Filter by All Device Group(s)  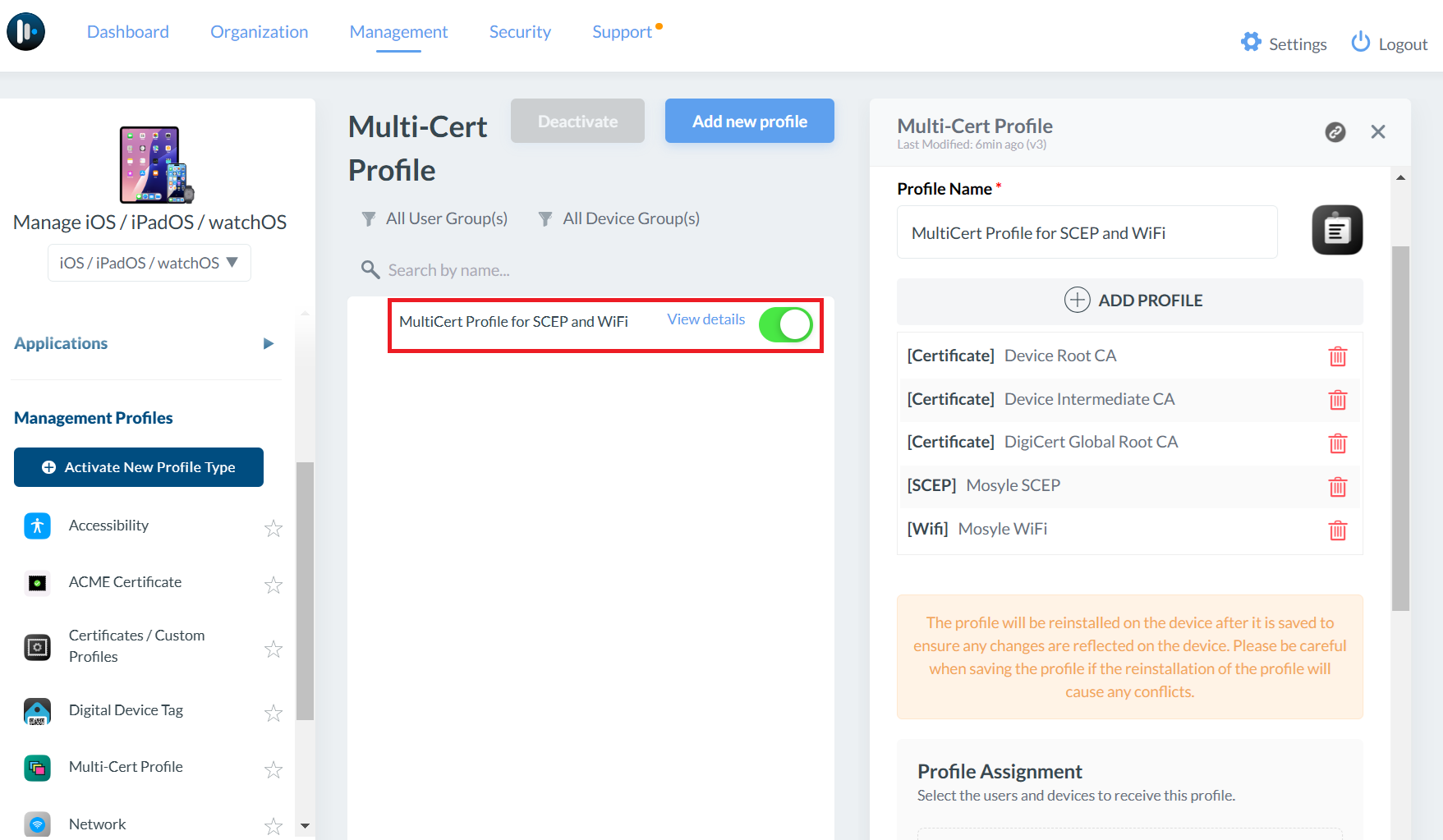pos(618,218)
